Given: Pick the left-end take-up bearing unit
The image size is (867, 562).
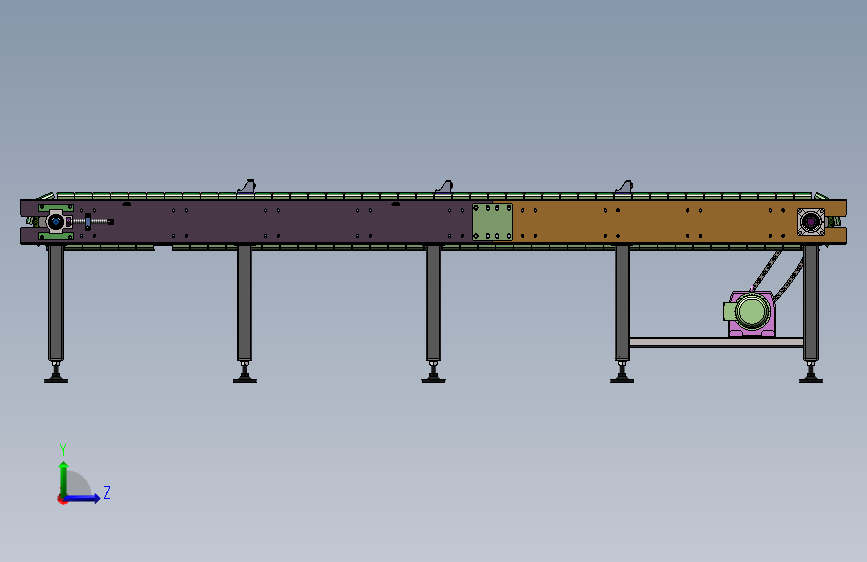Looking at the screenshot, I should 55,222.
